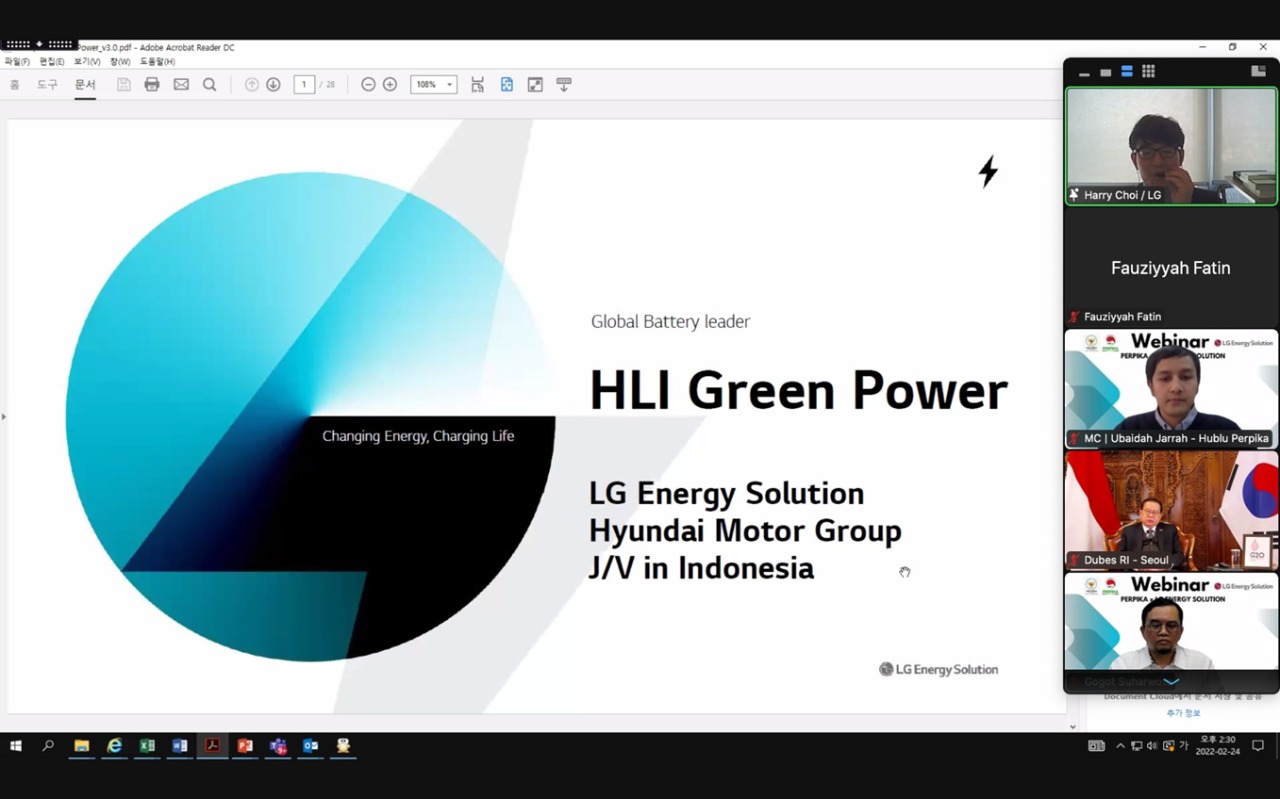Zoom out using the minus circle icon
1280x799 pixels.
point(368,85)
